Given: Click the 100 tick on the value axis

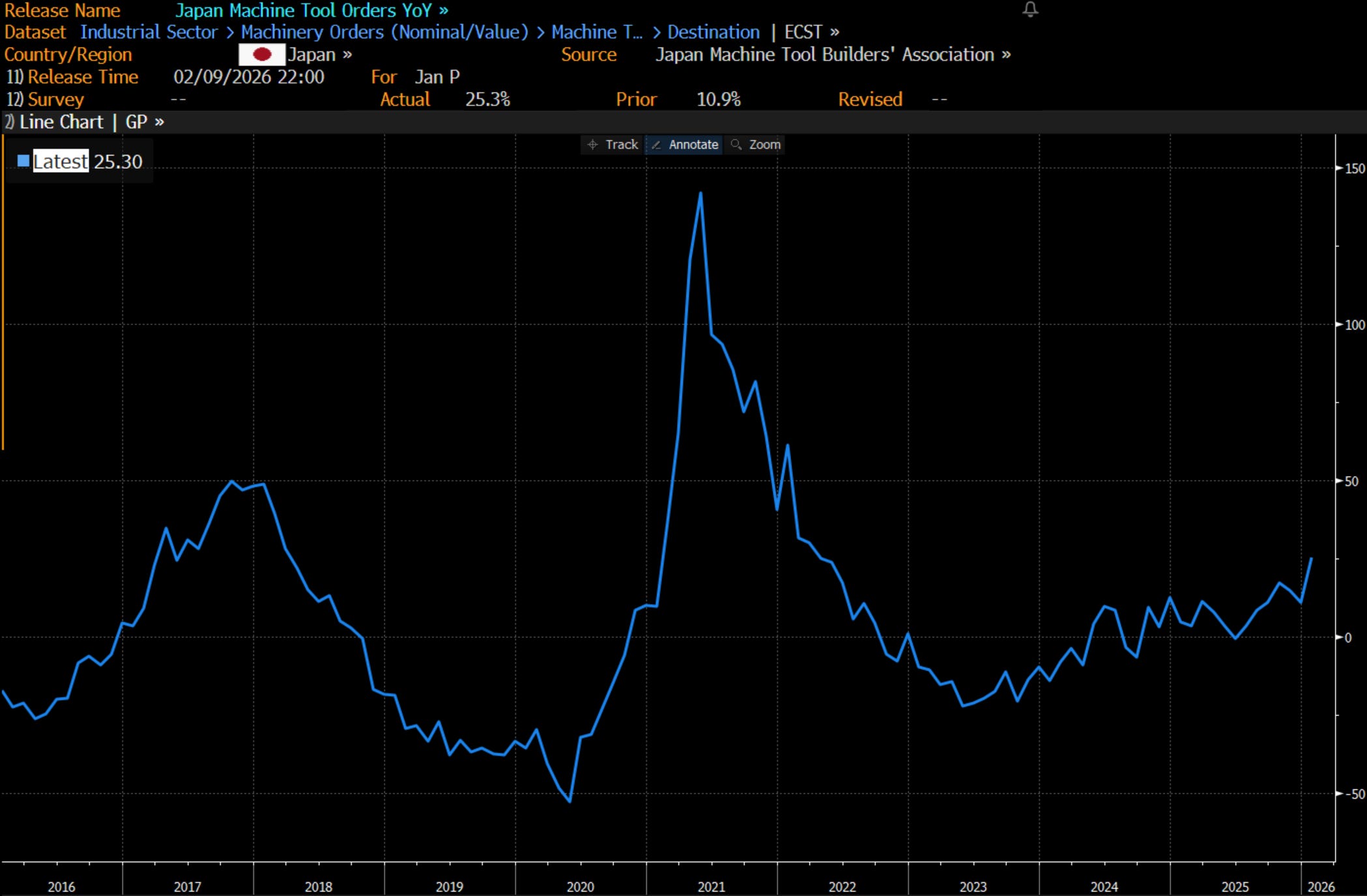Looking at the screenshot, I should click(1355, 325).
